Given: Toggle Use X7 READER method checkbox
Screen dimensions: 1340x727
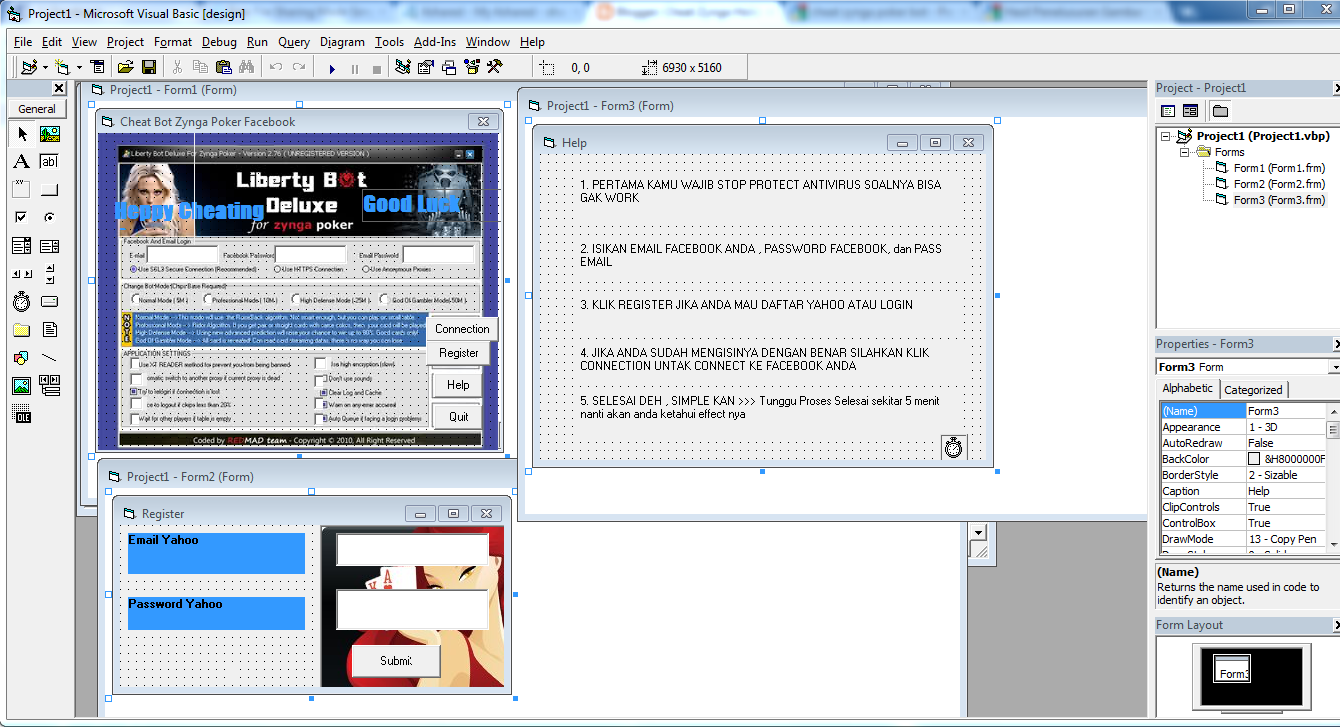Looking at the screenshot, I should 135,365.
